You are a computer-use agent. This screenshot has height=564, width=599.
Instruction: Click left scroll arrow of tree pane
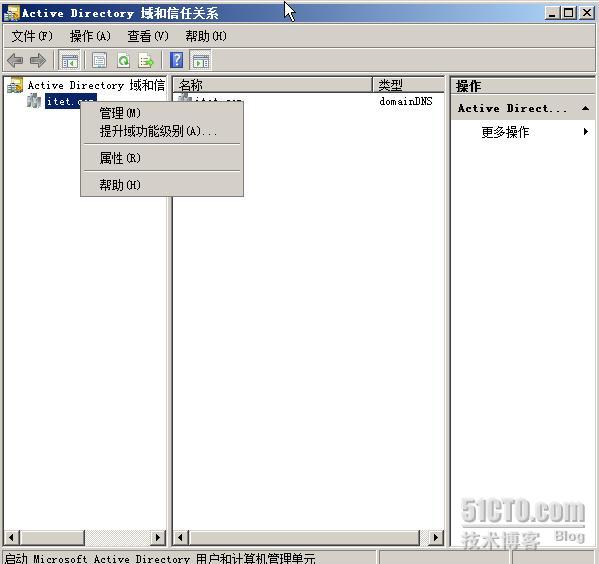(11, 538)
